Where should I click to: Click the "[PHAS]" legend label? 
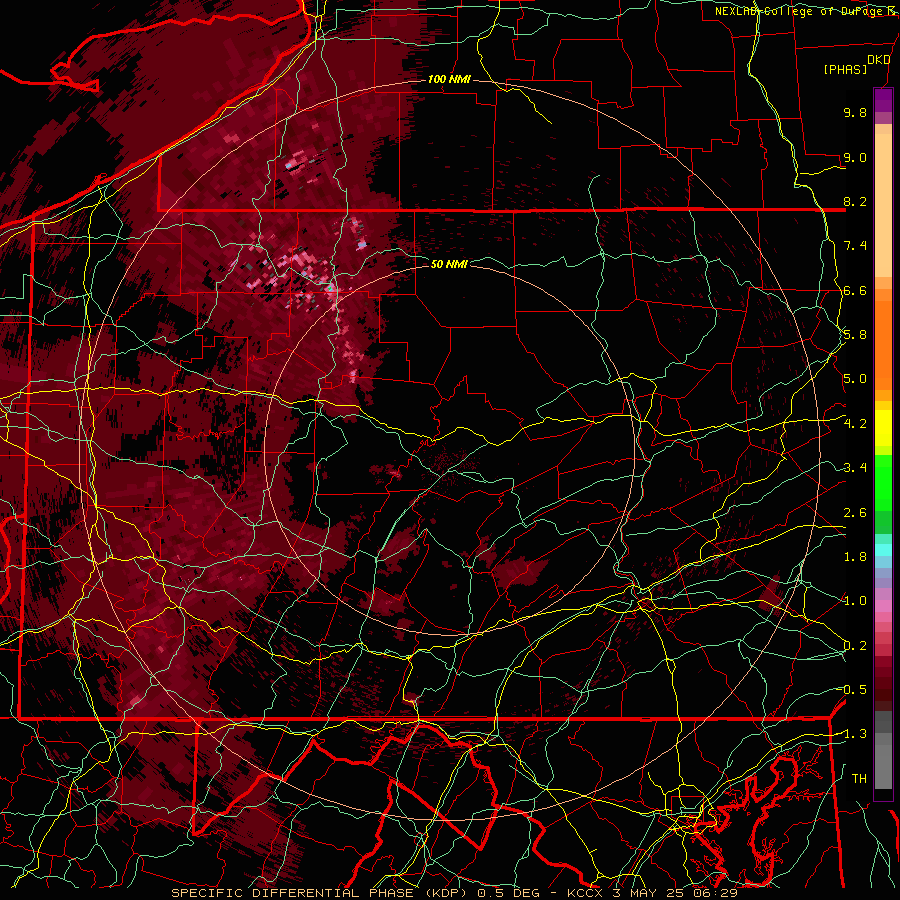coord(845,70)
